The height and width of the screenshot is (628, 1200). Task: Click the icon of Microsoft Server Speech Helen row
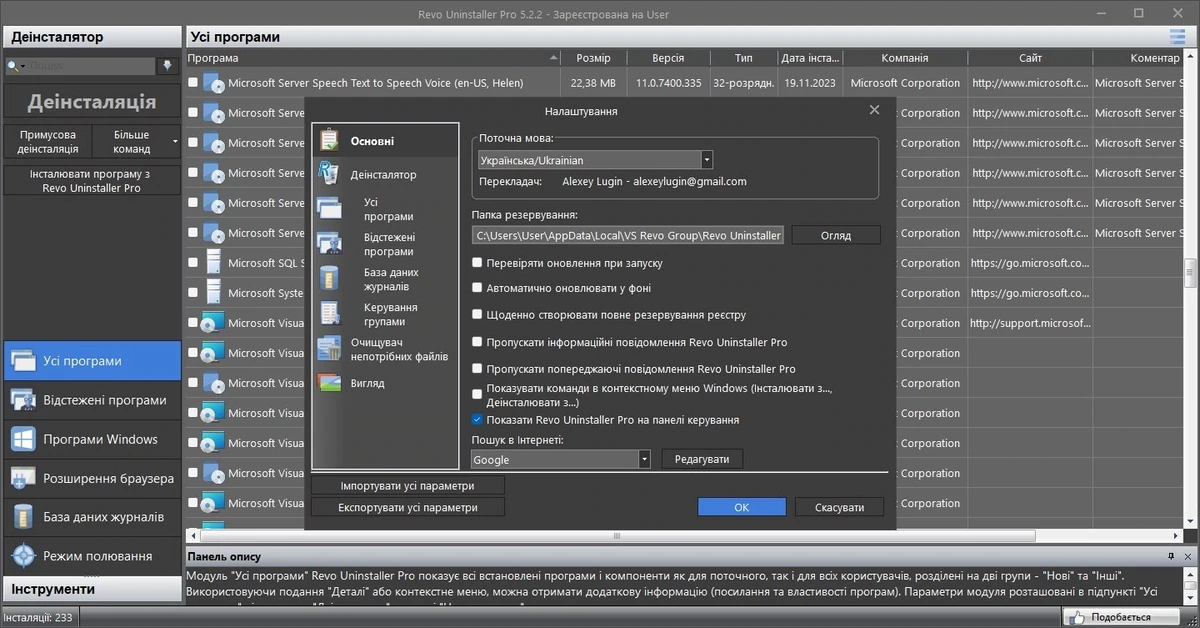point(212,83)
